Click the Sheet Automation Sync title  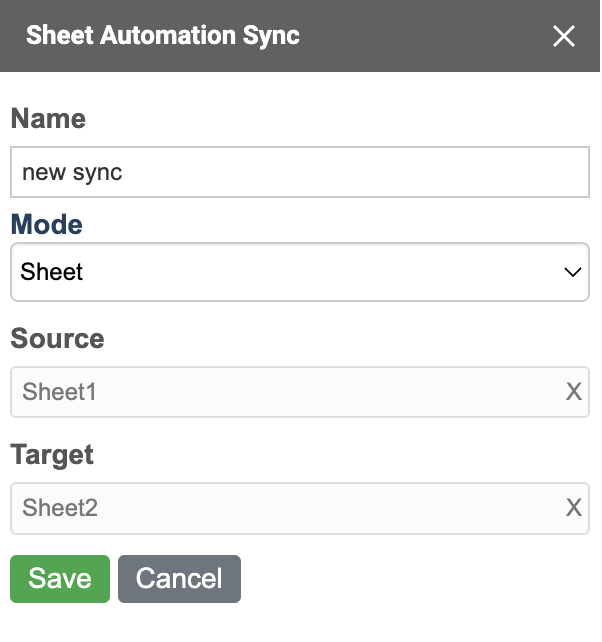pos(163,35)
